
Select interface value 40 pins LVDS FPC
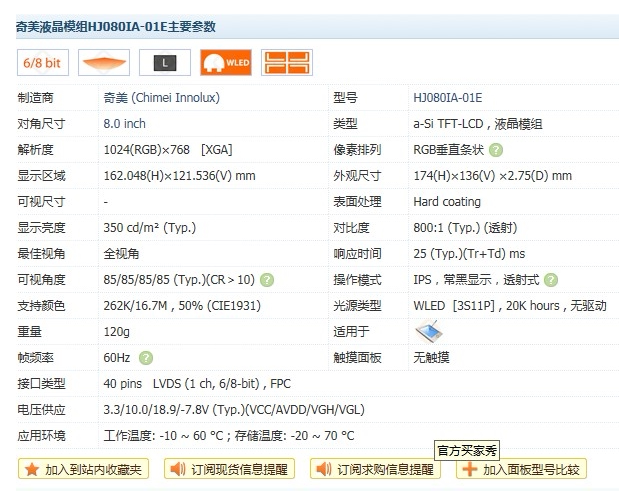[197, 384]
